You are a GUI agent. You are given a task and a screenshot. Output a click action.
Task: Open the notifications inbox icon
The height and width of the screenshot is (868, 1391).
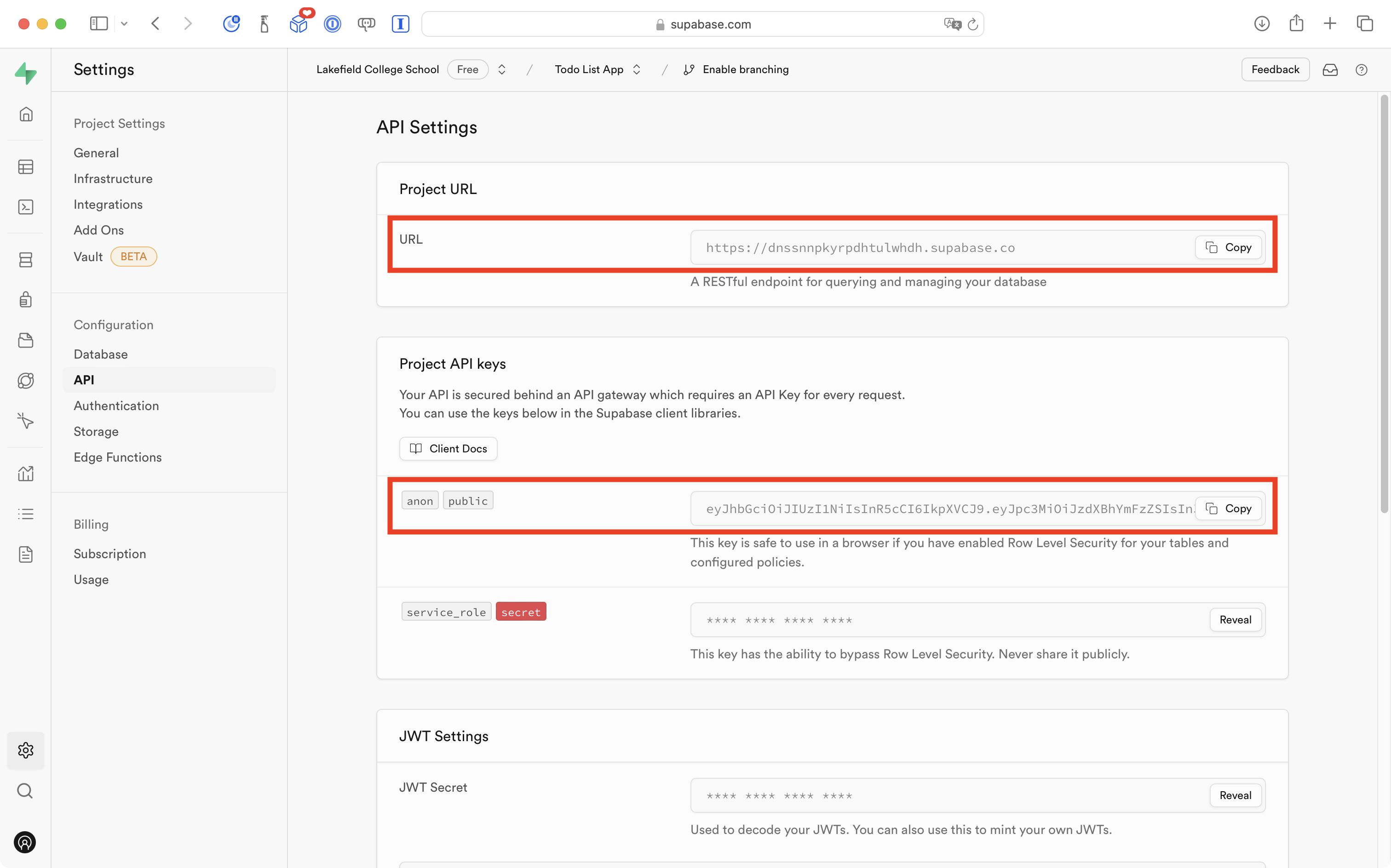point(1330,70)
